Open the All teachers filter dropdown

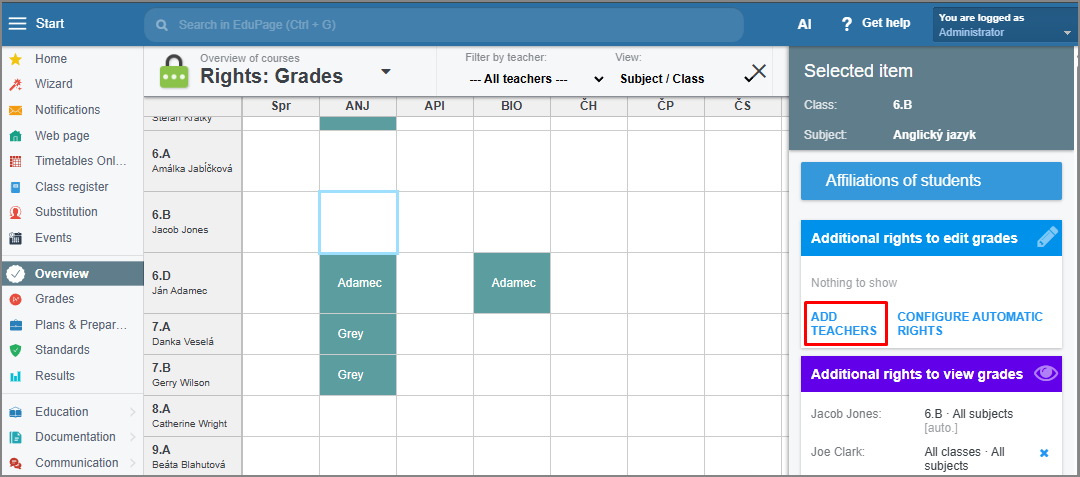tap(537, 79)
